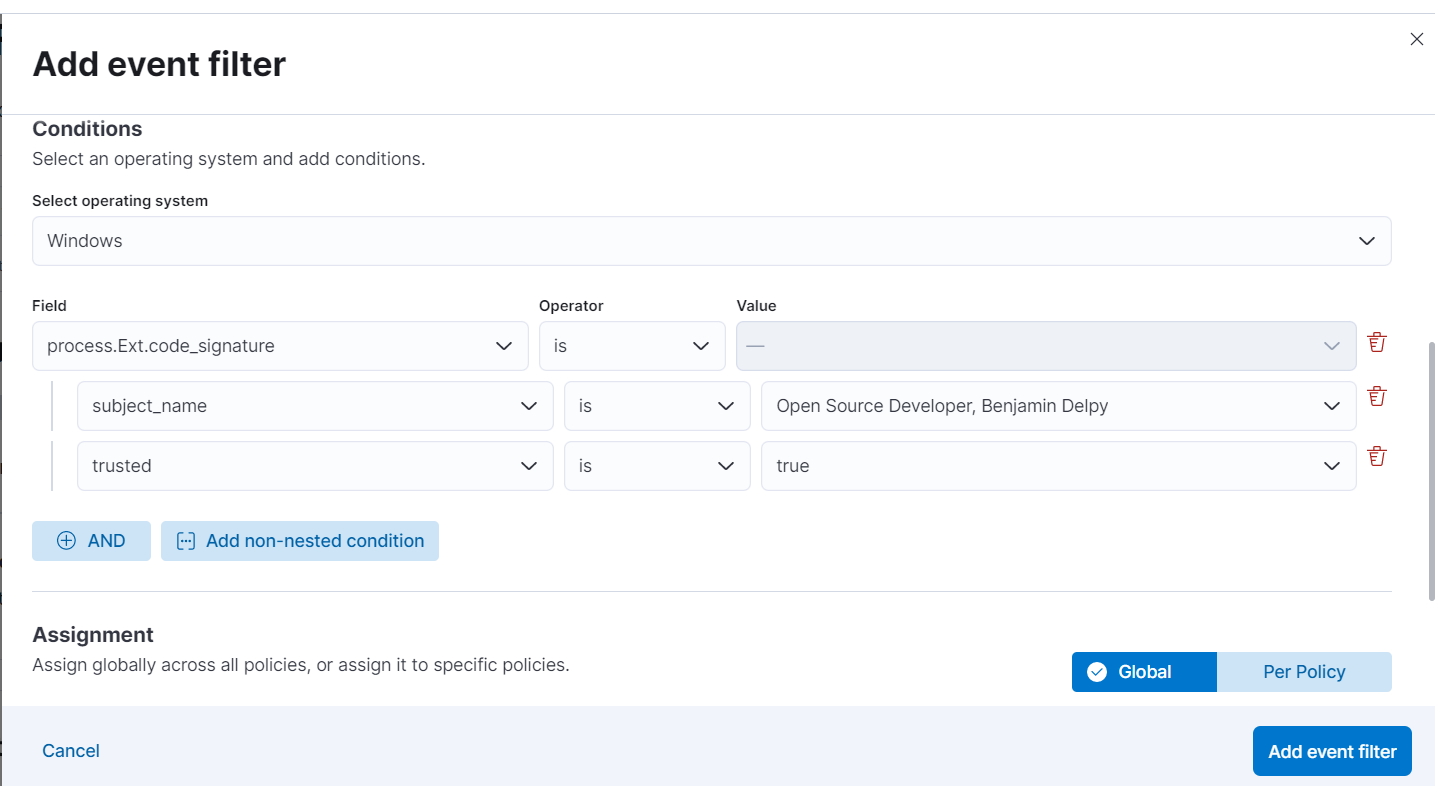Enable the Global assignment option
The image size is (1435, 786).
coord(1143,671)
